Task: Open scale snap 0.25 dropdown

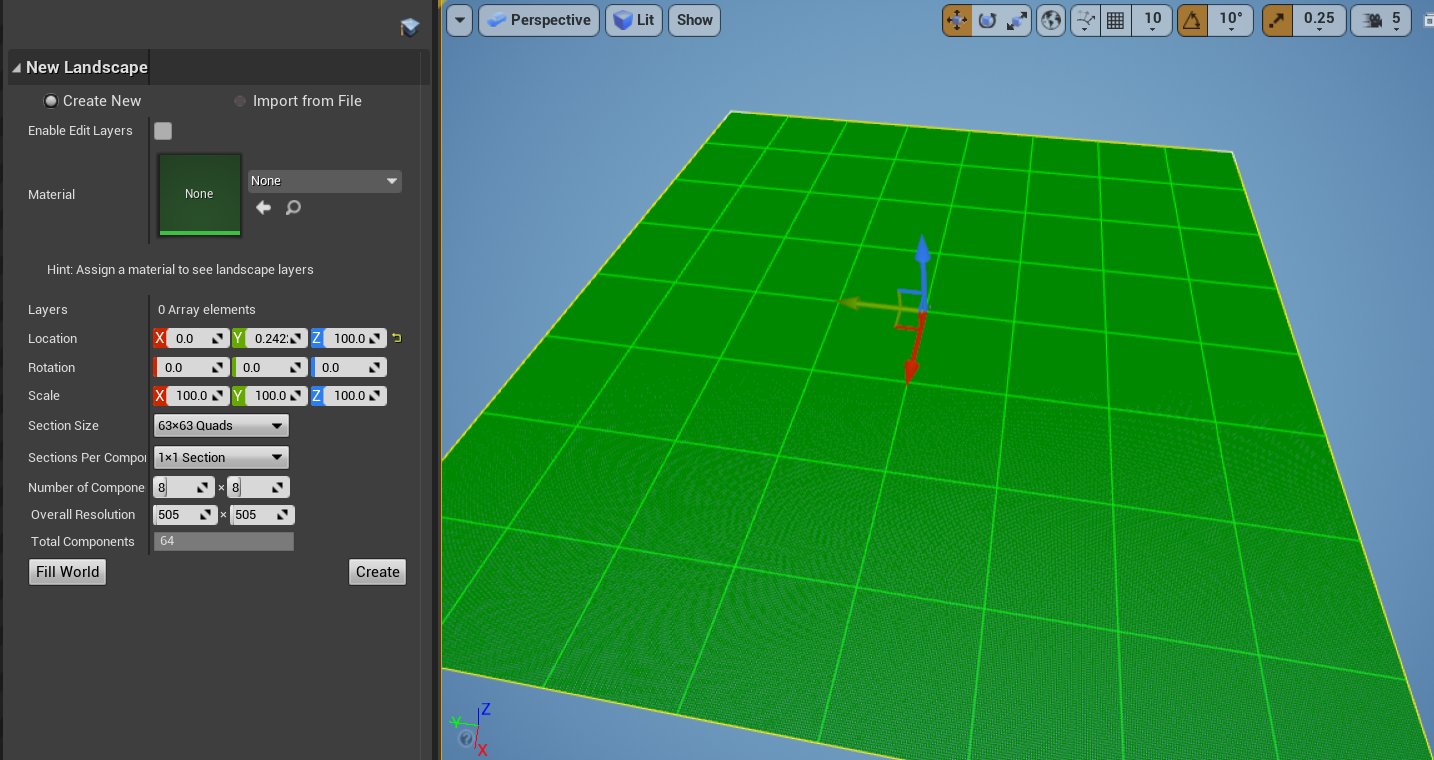Action: (1319, 20)
